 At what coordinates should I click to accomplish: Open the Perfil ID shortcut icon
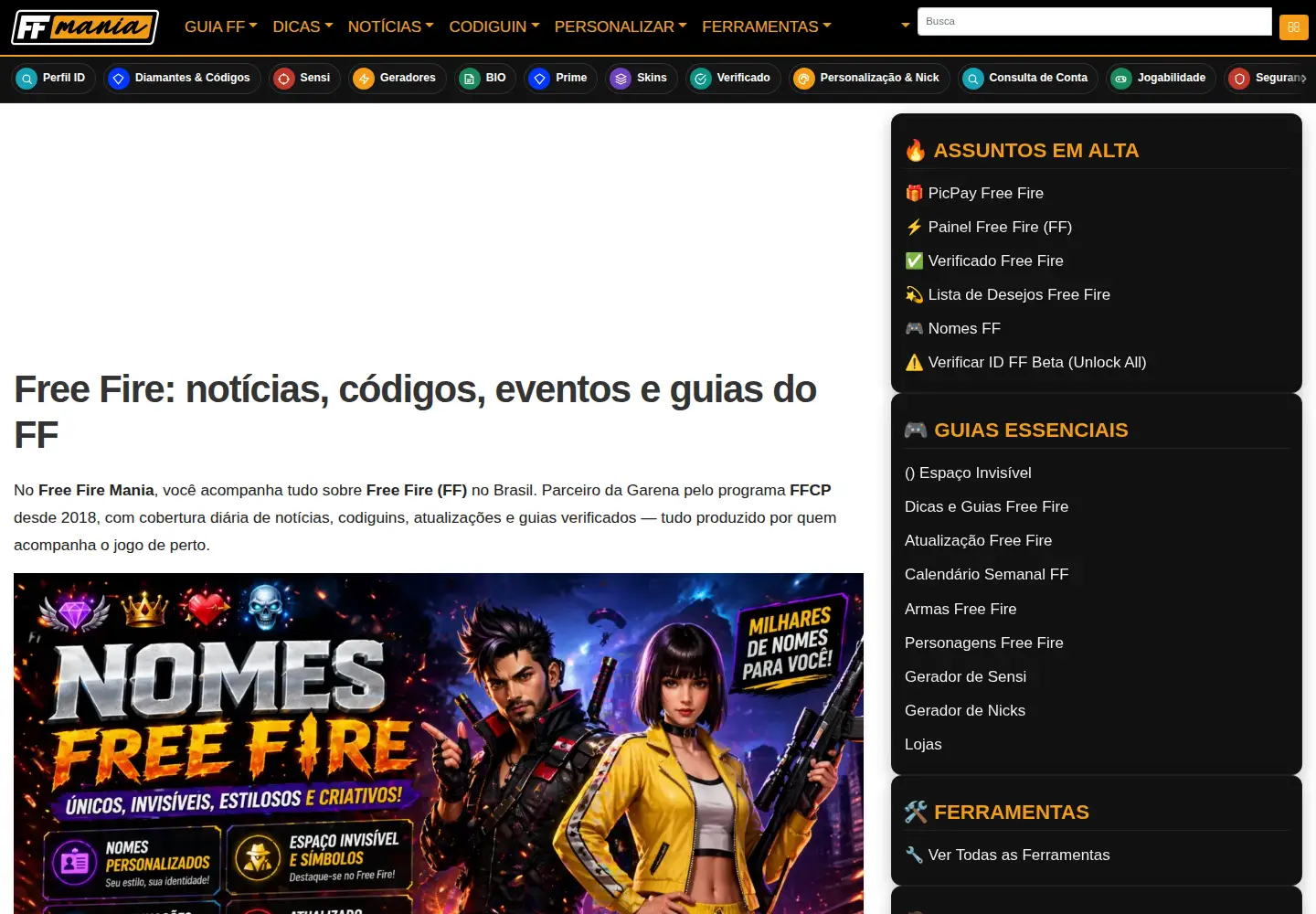coord(27,79)
